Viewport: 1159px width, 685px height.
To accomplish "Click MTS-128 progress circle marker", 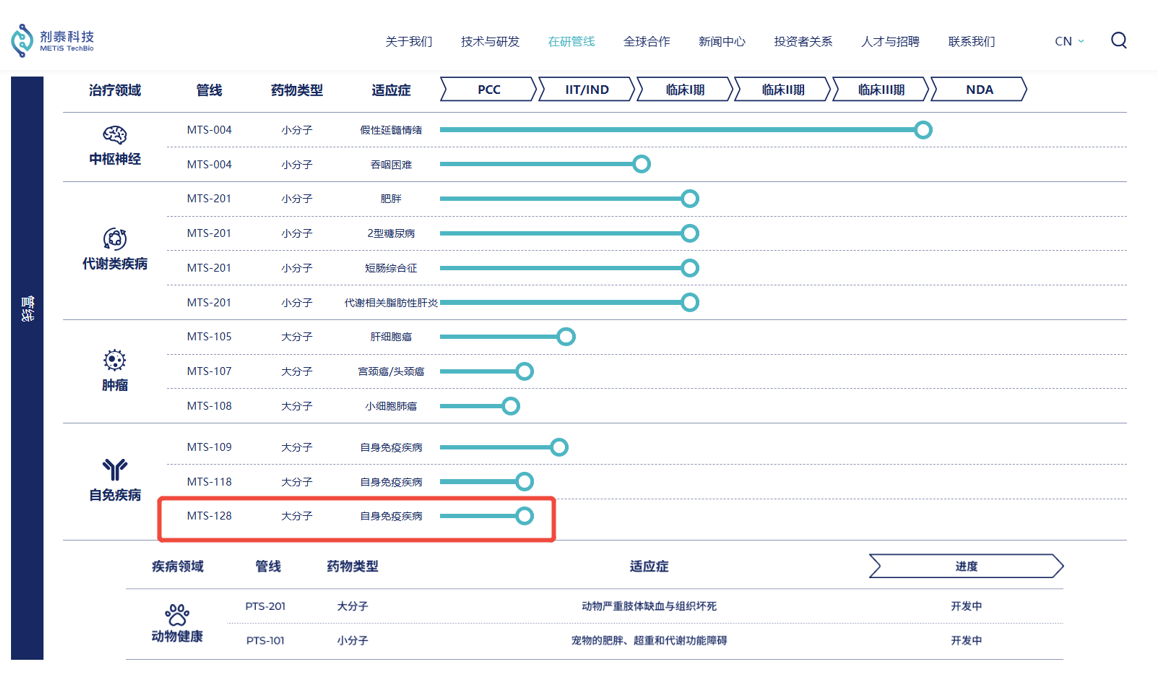I will tap(524, 516).
